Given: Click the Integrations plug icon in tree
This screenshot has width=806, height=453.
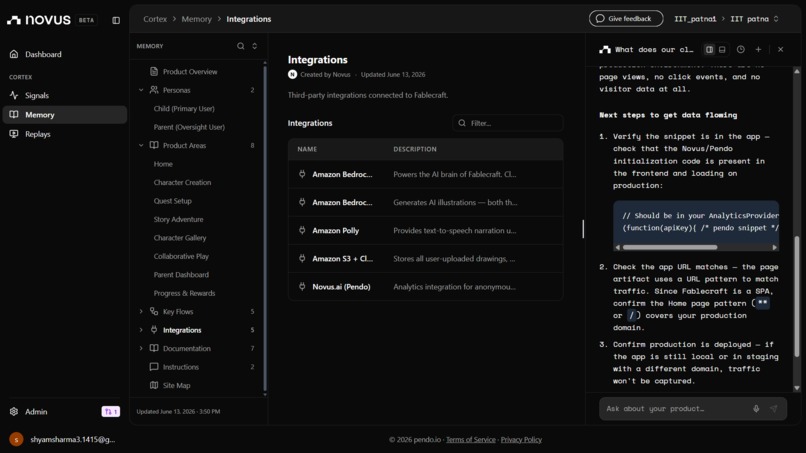Looking at the screenshot, I should tap(154, 330).
